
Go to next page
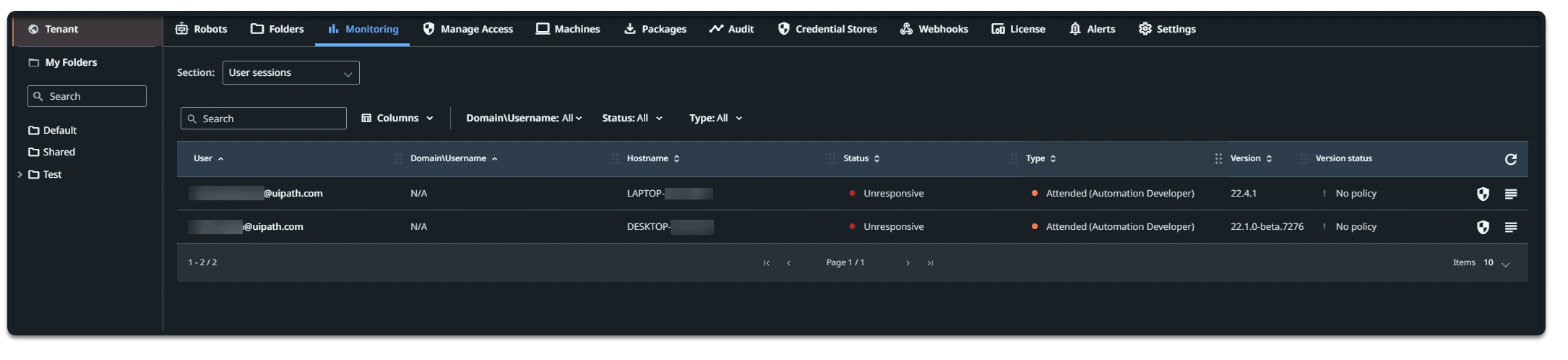tap(908, 263)
